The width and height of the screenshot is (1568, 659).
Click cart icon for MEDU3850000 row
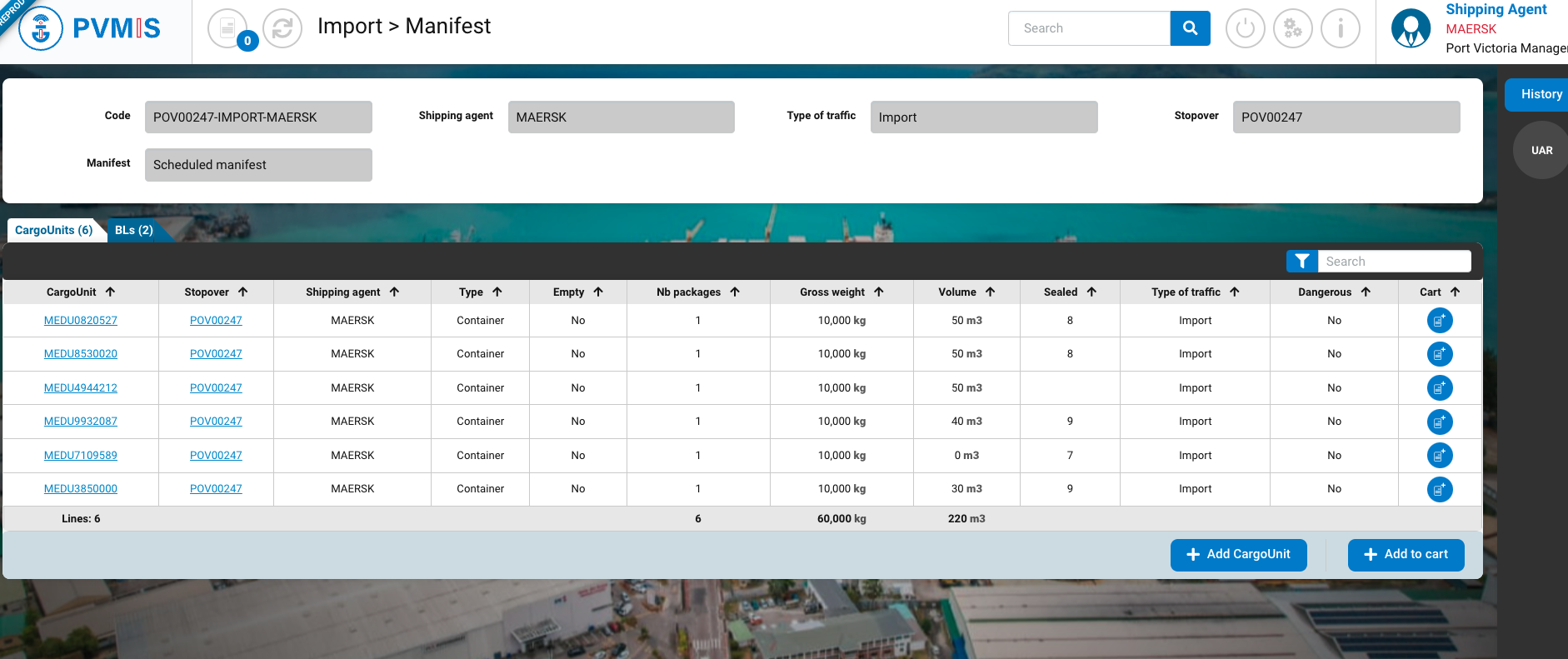point(1439,489)
